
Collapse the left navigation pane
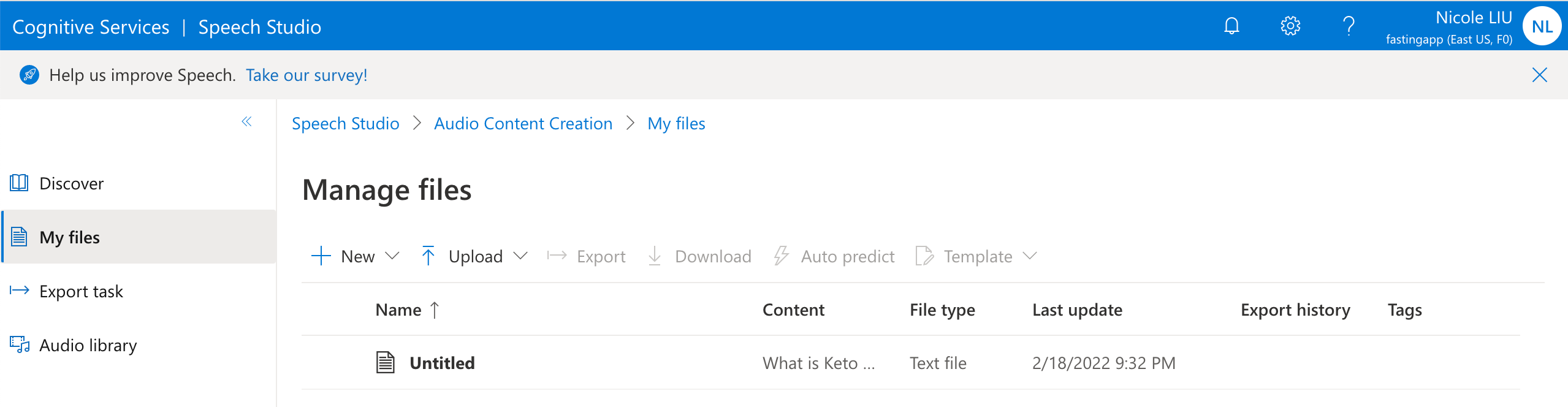(x=246, y=121)
